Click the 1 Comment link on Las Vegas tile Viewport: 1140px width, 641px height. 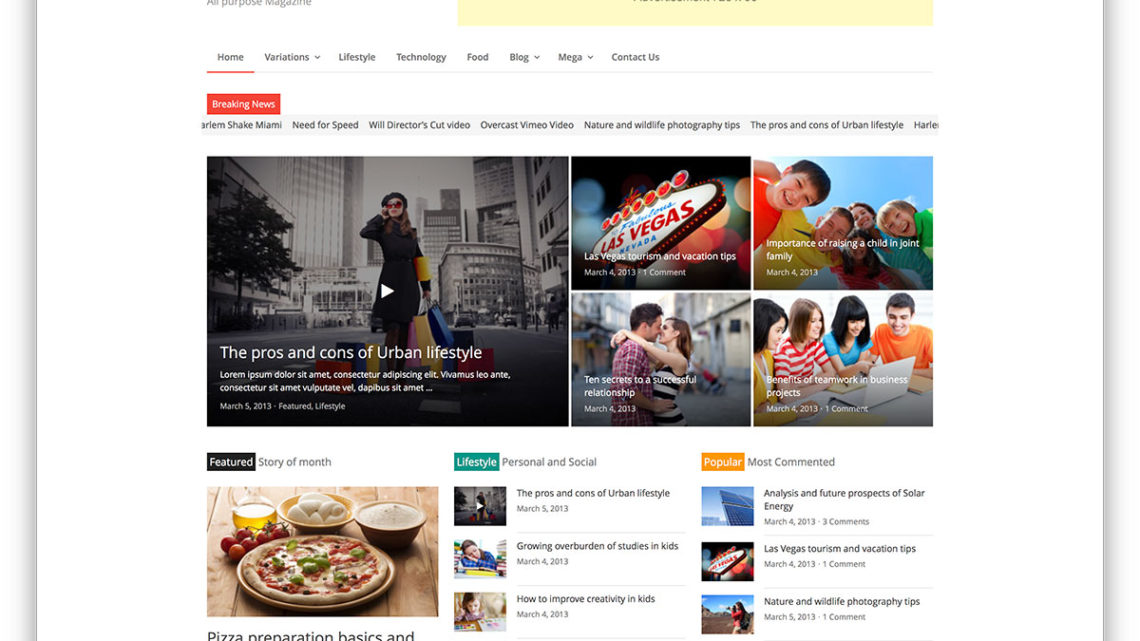pyautogui.click(x=665, y=273)
